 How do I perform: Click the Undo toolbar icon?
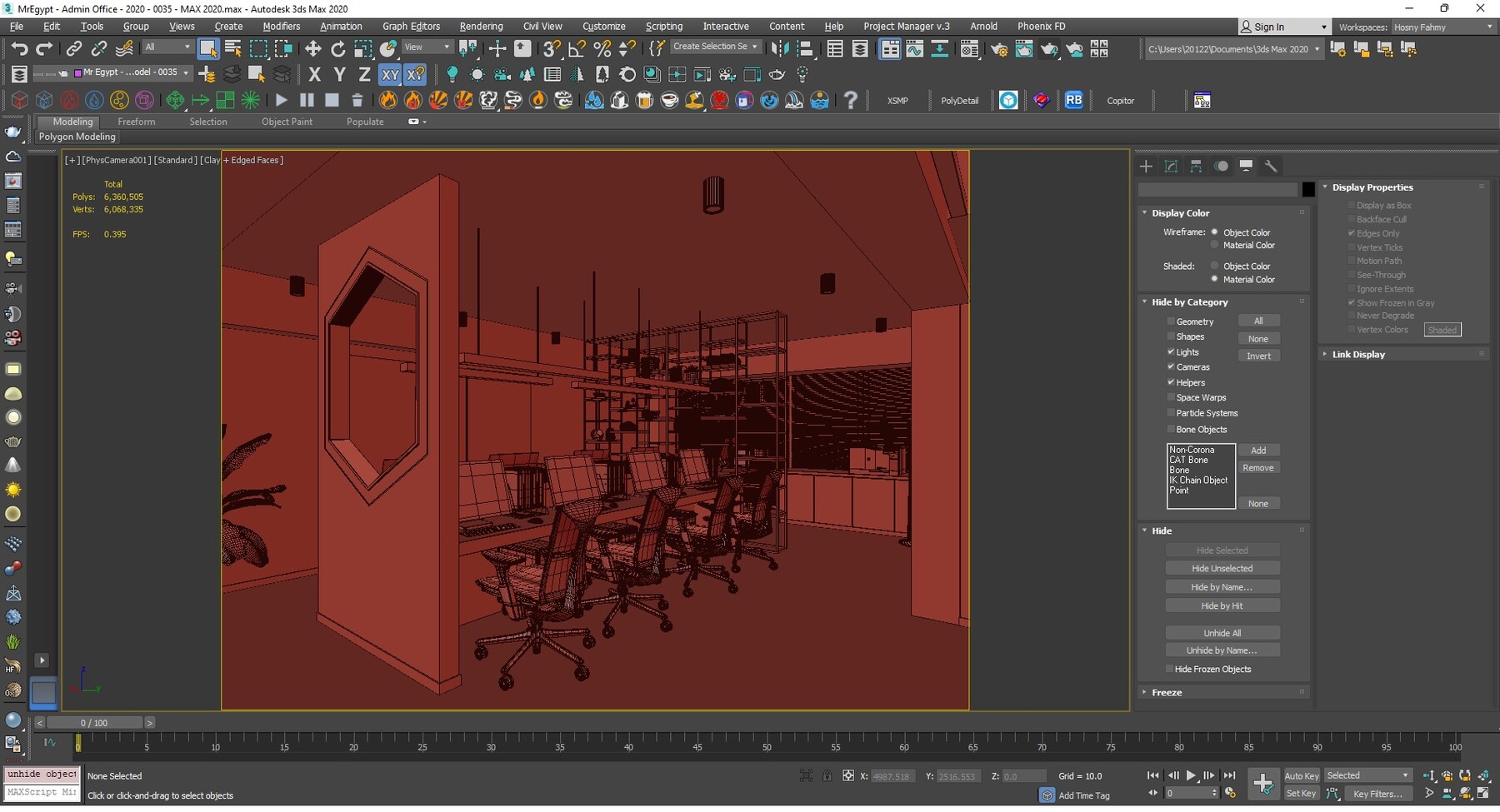(x=18, y=47)
